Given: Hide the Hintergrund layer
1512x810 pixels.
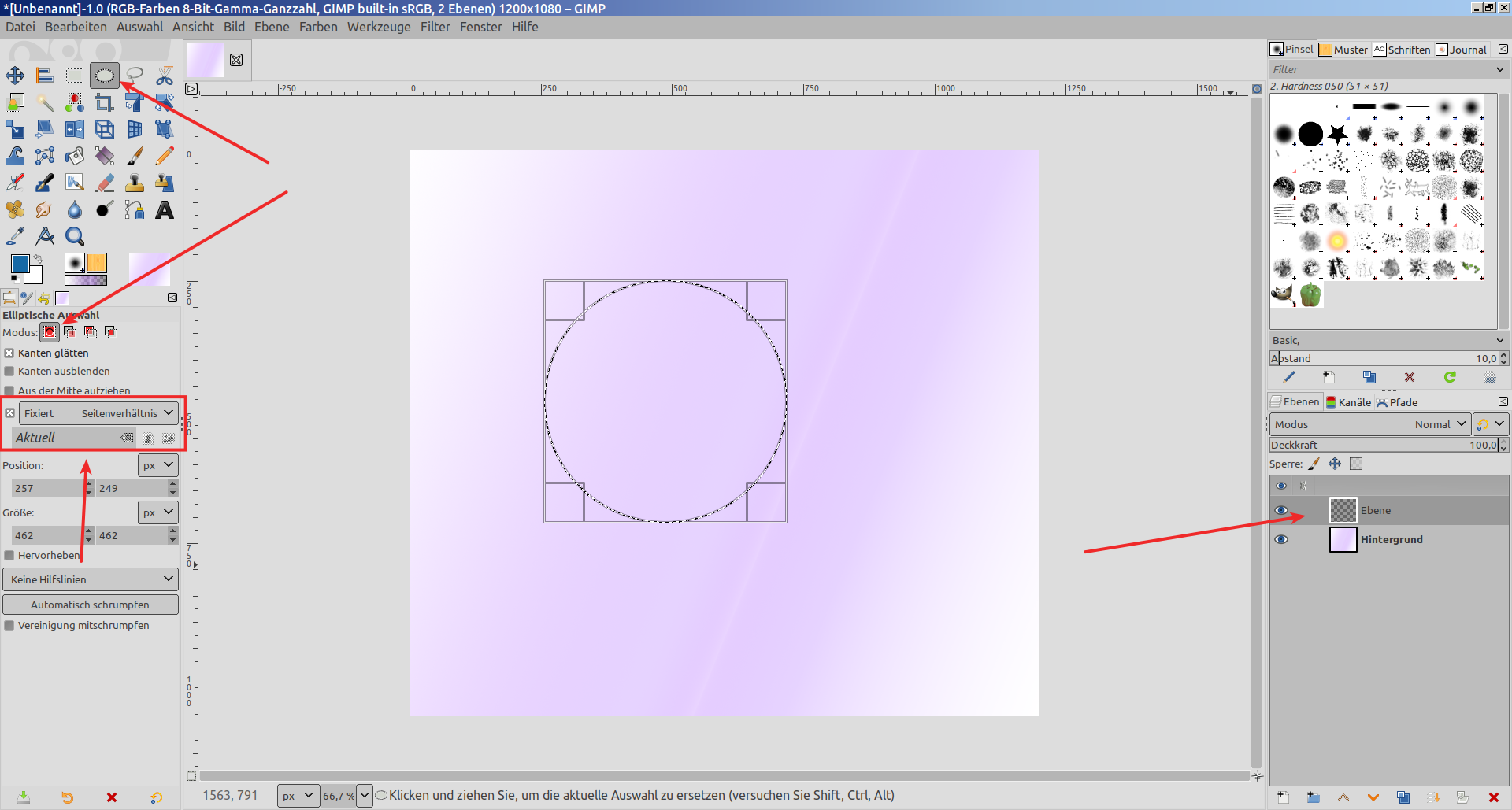Looking at the screenshot, I should tap(1281, 539).
